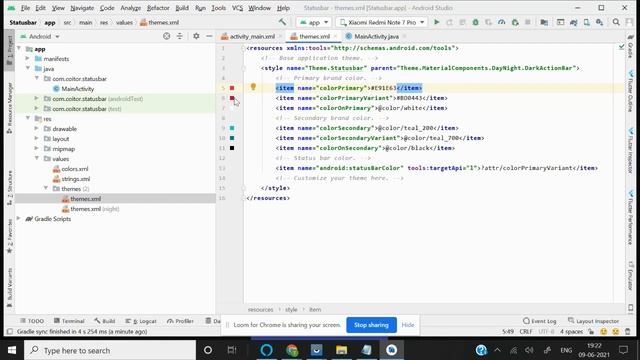Screen dimensions: 640x360
Task: Open the Logcat tool window
Action: point(141,321)
